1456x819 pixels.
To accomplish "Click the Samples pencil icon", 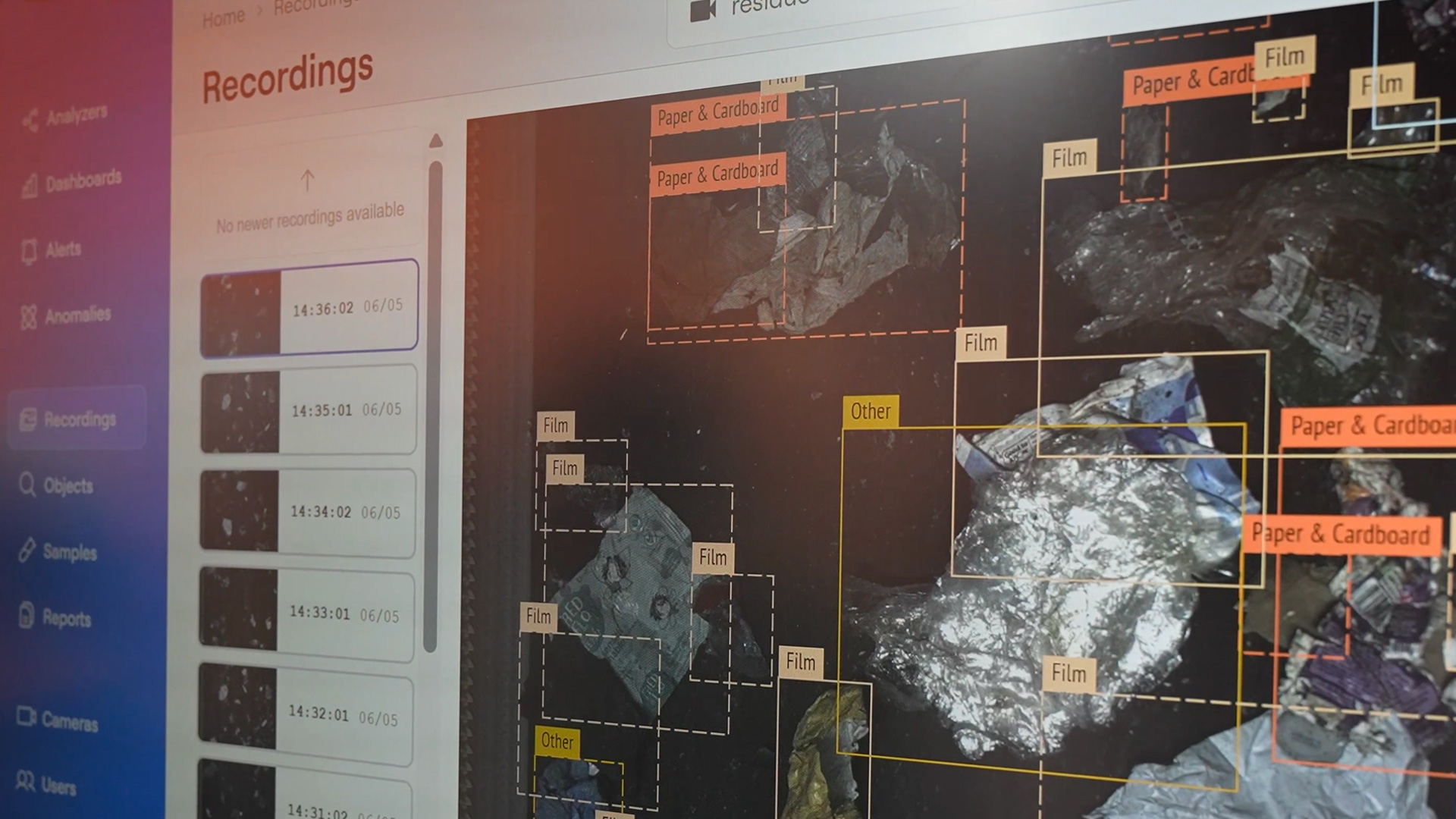I will tap(27, 550).
